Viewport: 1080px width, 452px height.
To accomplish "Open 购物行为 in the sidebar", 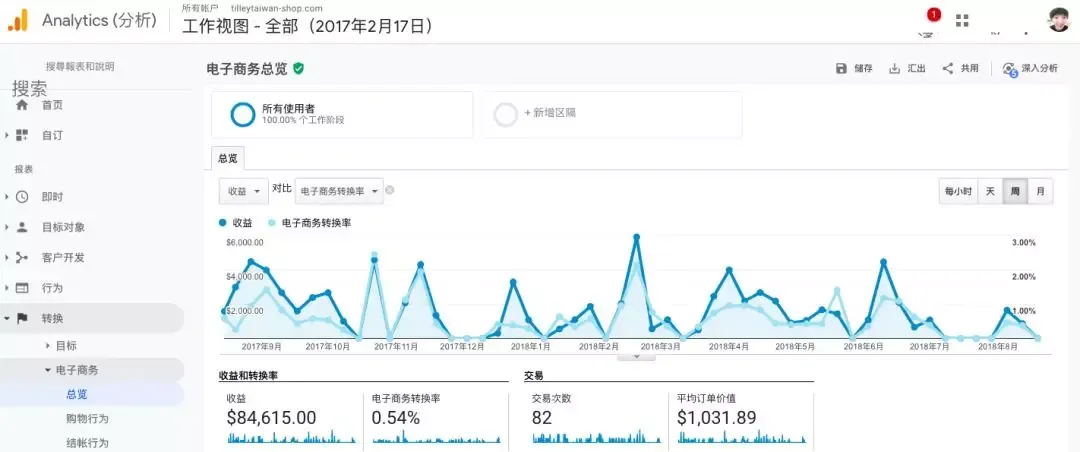I will coord(87,418).
